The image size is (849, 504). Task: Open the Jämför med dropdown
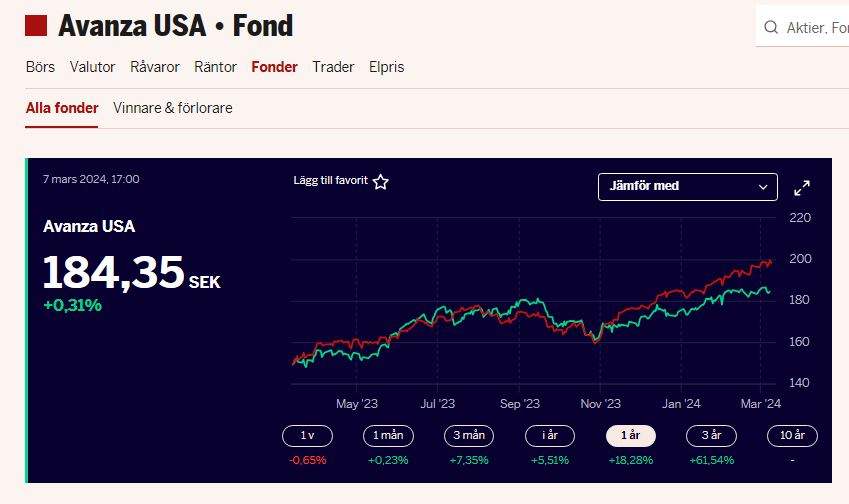(688, 187)
